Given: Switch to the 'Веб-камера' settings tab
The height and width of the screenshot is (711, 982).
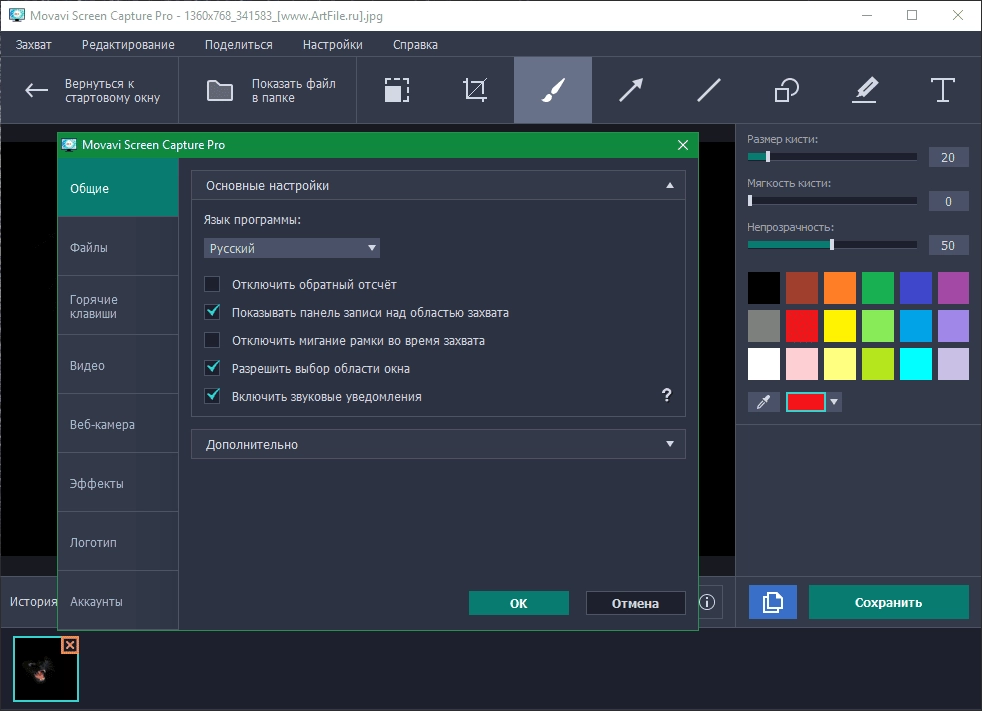Looking at the screenshot, I should point(118,424).
